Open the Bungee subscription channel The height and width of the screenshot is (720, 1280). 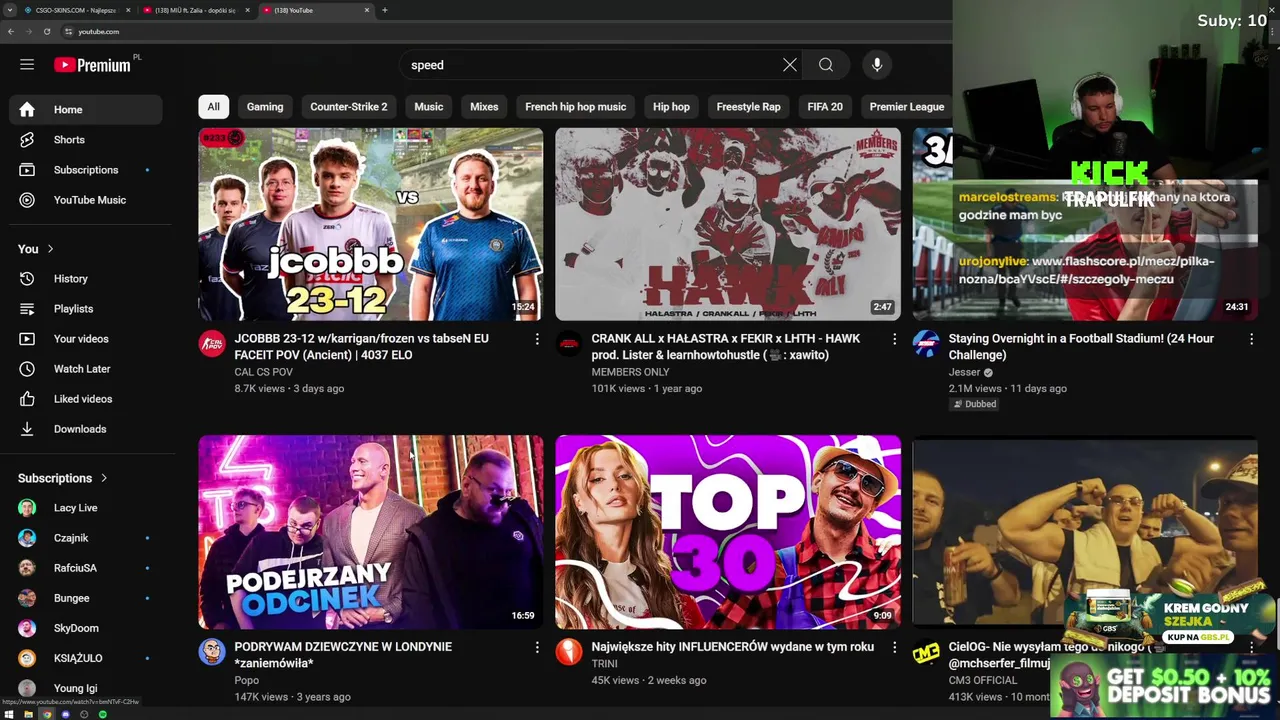[x=86, y=598]
